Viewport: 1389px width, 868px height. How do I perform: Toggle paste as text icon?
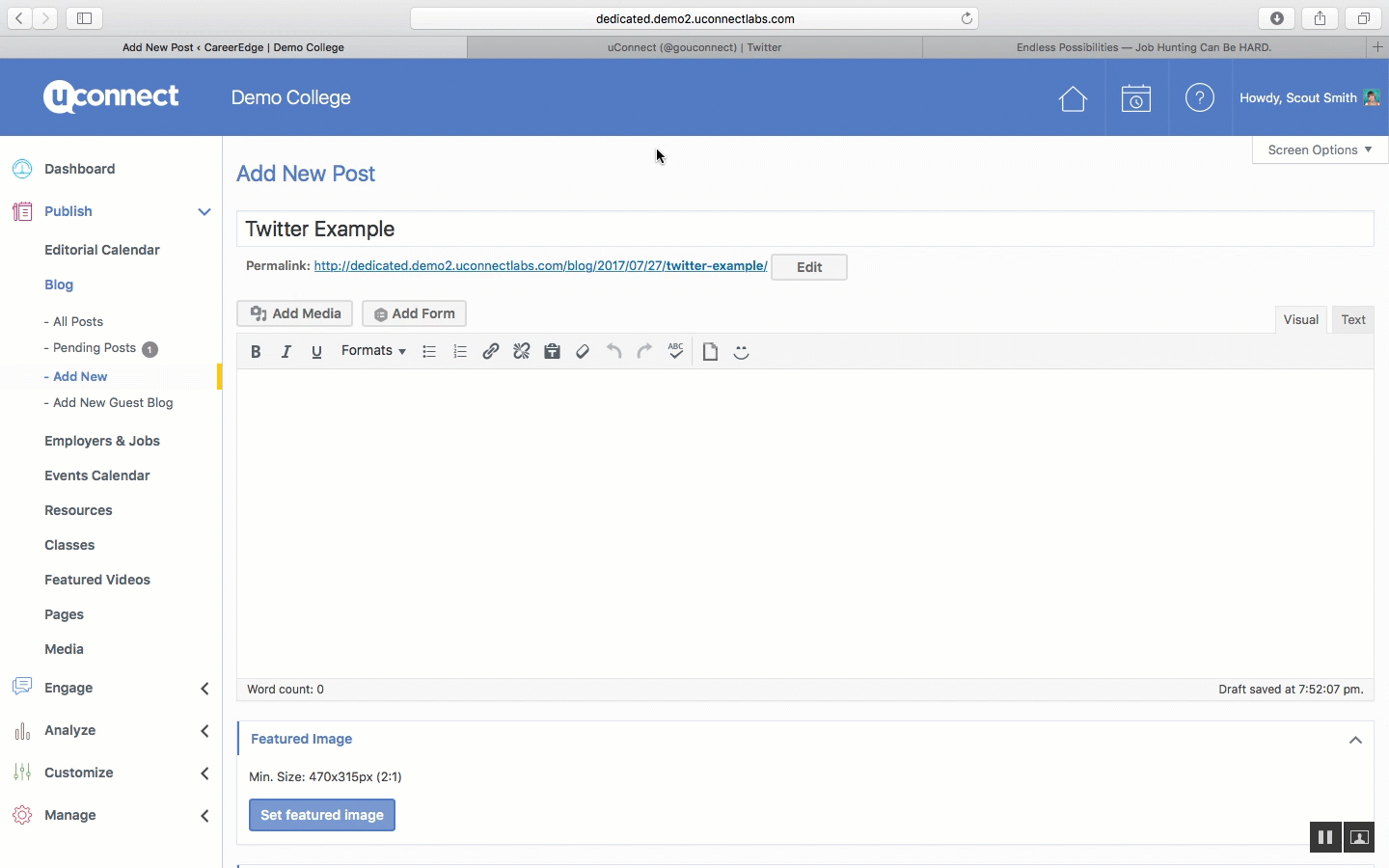pyautogui.click(x=553, y=352)
